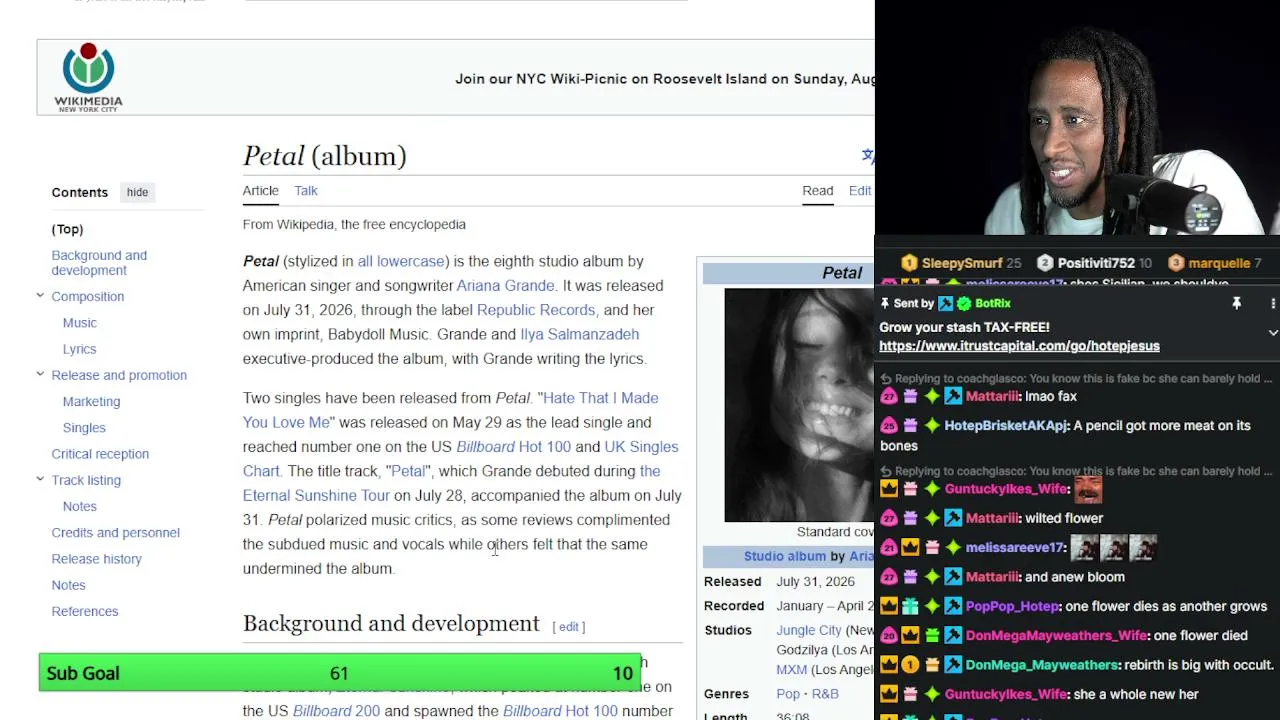Click the Wikimedia New York City logo
The width and height of the screenshot is (1280, 720).
point(88,78)
